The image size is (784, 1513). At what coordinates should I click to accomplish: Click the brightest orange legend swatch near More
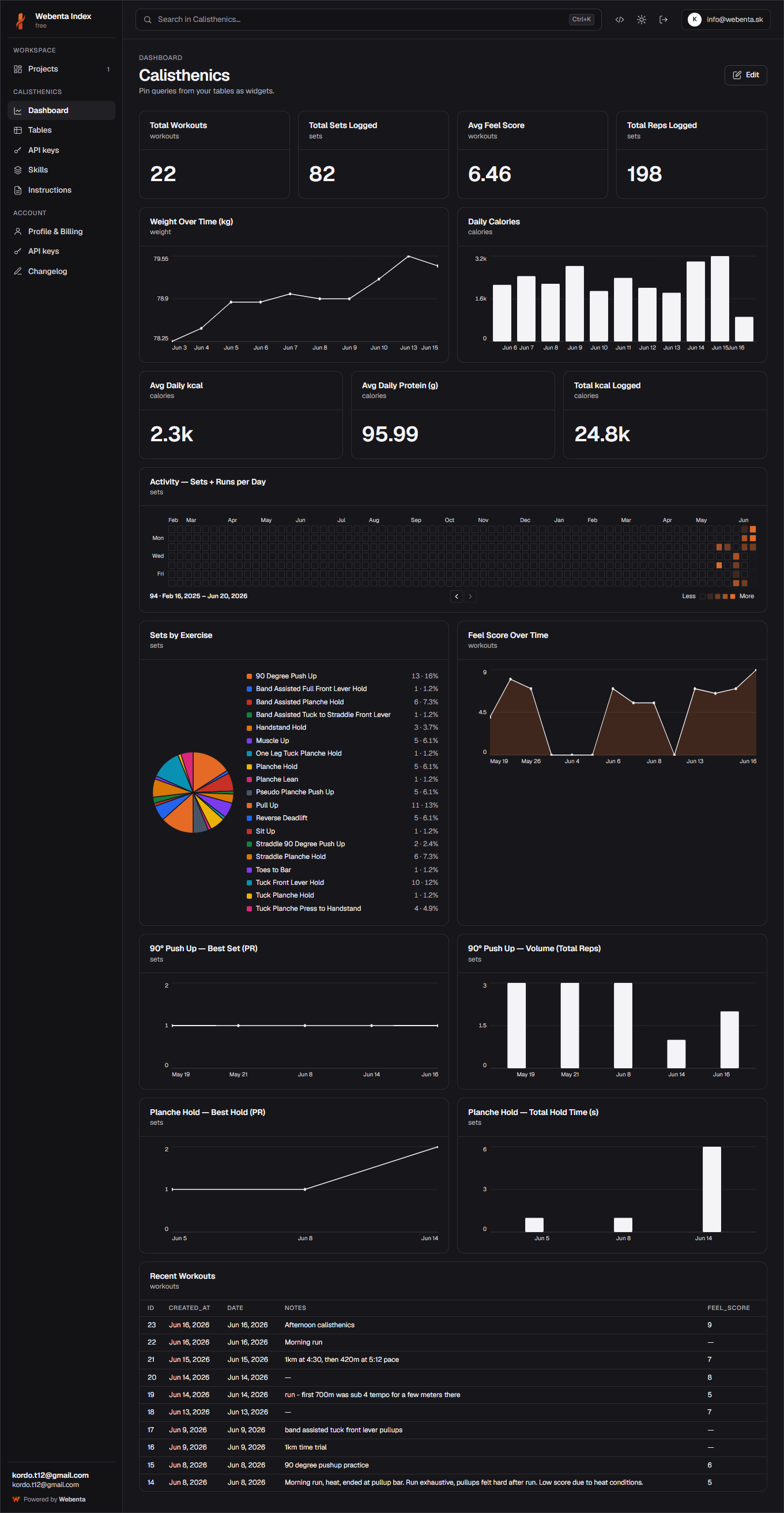click(732, 596)
